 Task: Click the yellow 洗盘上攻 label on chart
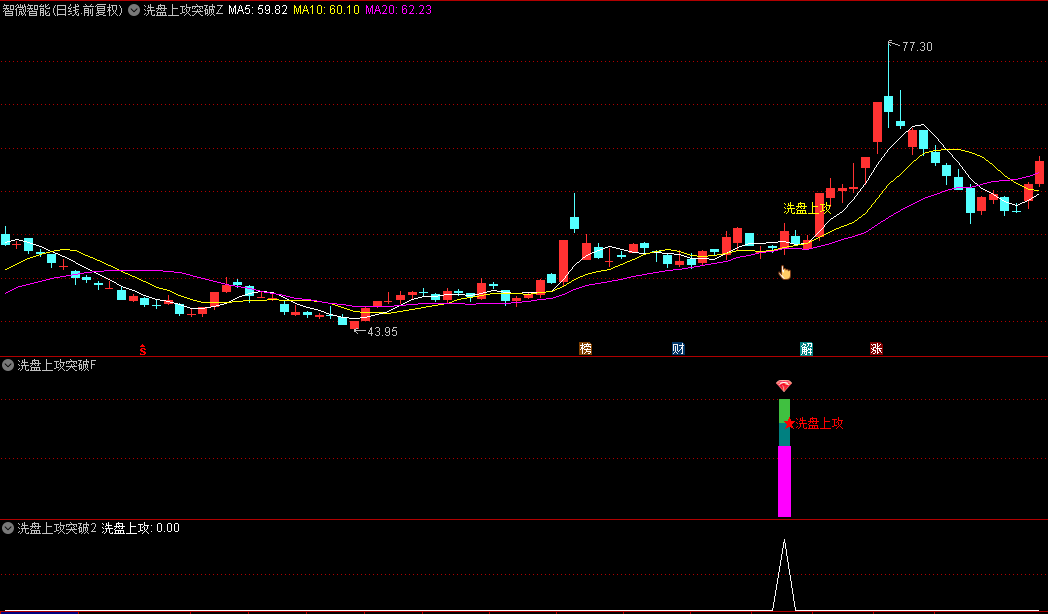pos(807,208)
